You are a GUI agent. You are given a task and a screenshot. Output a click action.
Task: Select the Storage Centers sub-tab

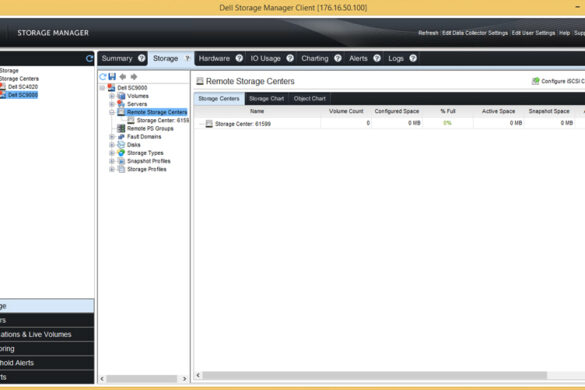pyautogui.click(x=219, y=99)
